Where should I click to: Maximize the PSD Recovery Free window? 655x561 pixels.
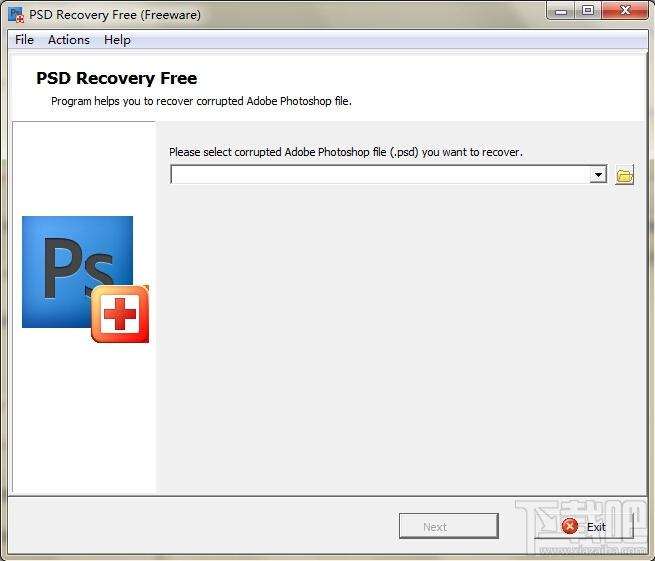pyautogui.click(x=588, y=11)
